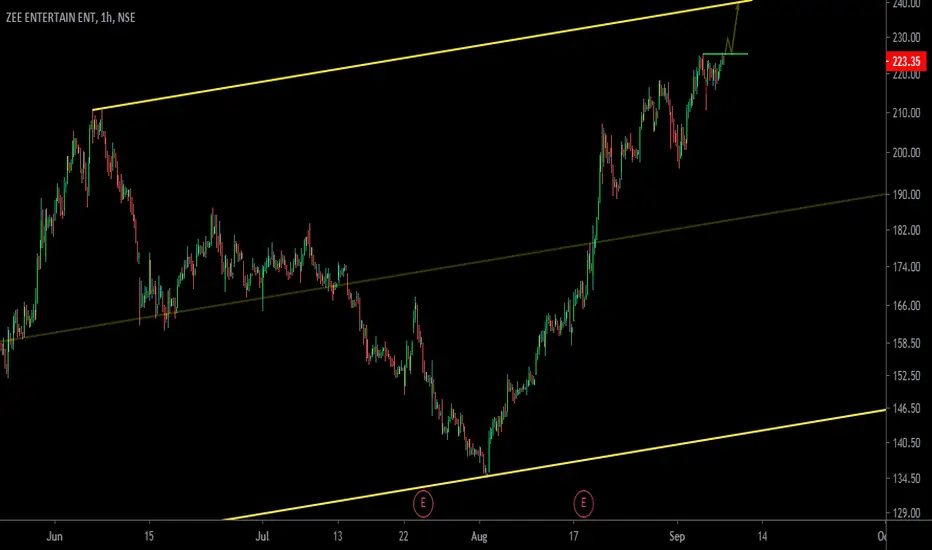Open the earnings E marker above date 22
The width and height of the screenshot is (932, 550).
coord(423,504)
